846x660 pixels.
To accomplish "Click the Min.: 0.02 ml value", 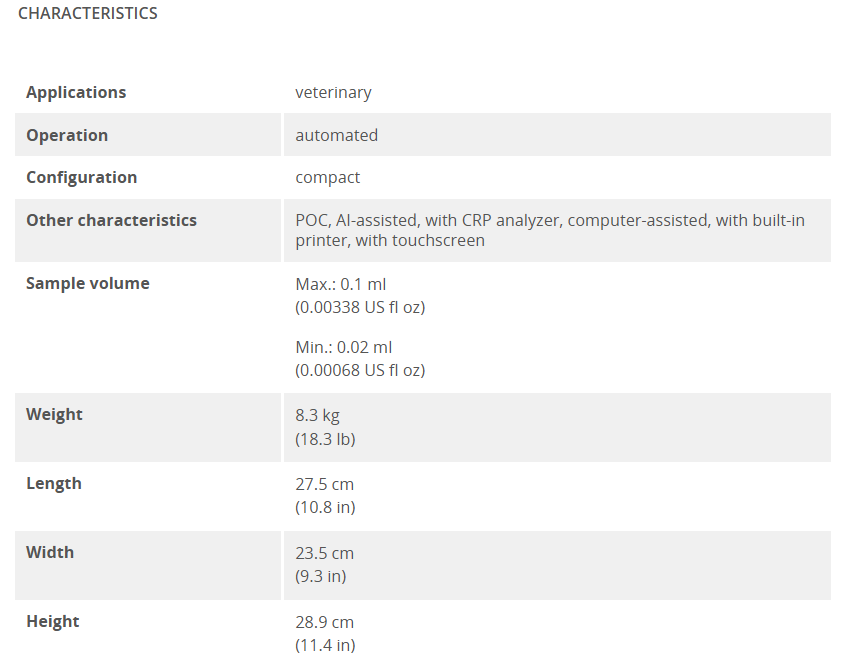I will 344,348.
